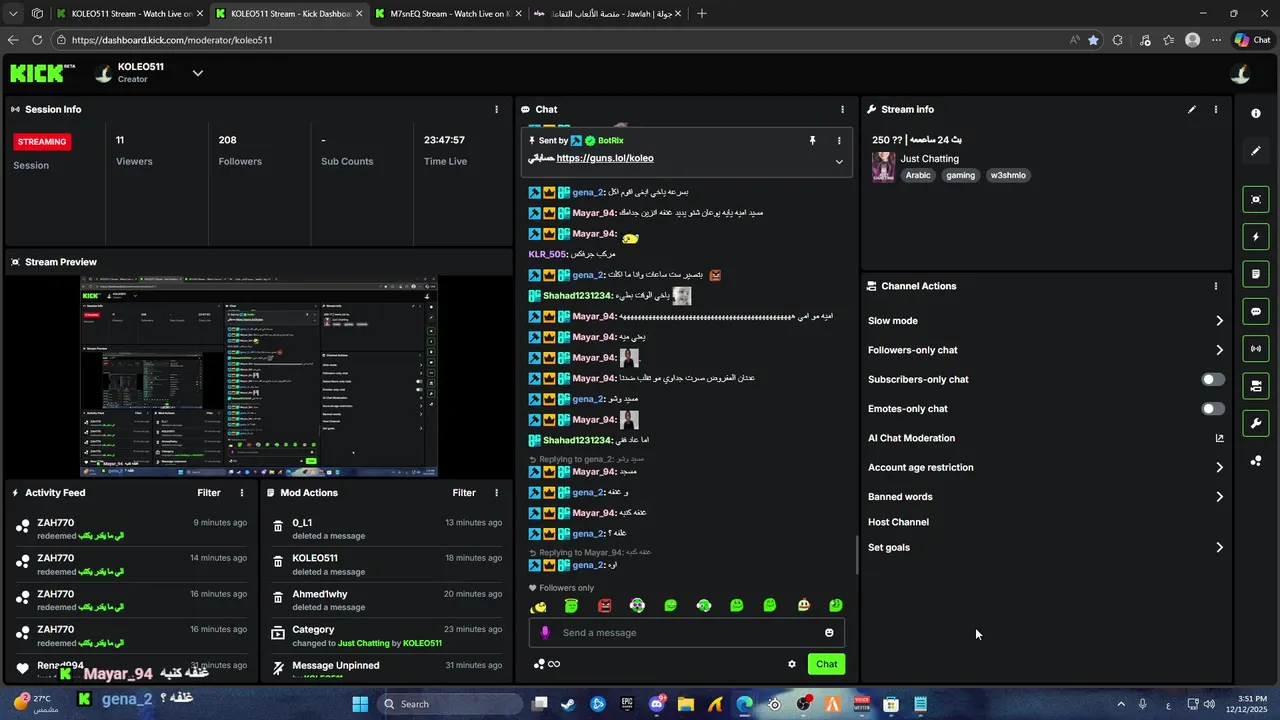Switch to first KOLEO511 Stream tab
1280x720 pixels.
point(129,14)
